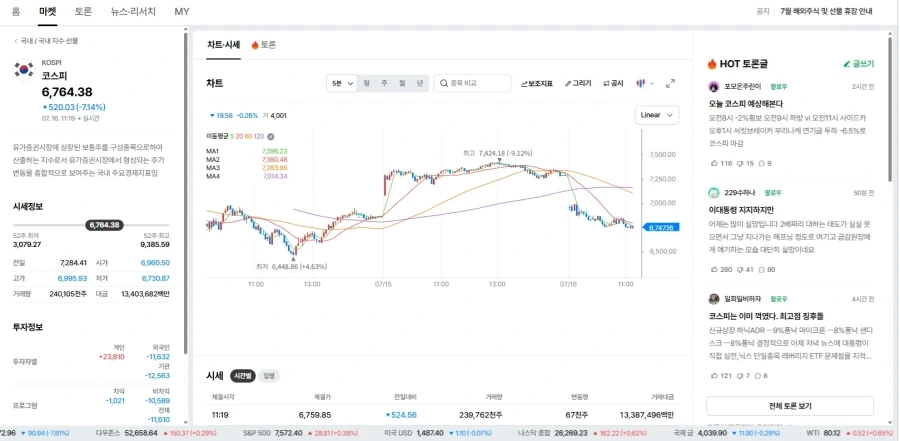This screenshot has width=900, height=441.
Task: Open the 홈 tab
Action: (16, 11)
